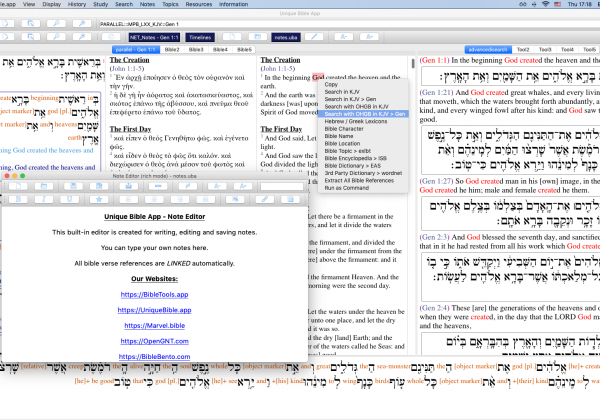Save note as using disk-with-pencil icon
The height and width of the screenshot is (420, 600).
(x=99, y=186)
